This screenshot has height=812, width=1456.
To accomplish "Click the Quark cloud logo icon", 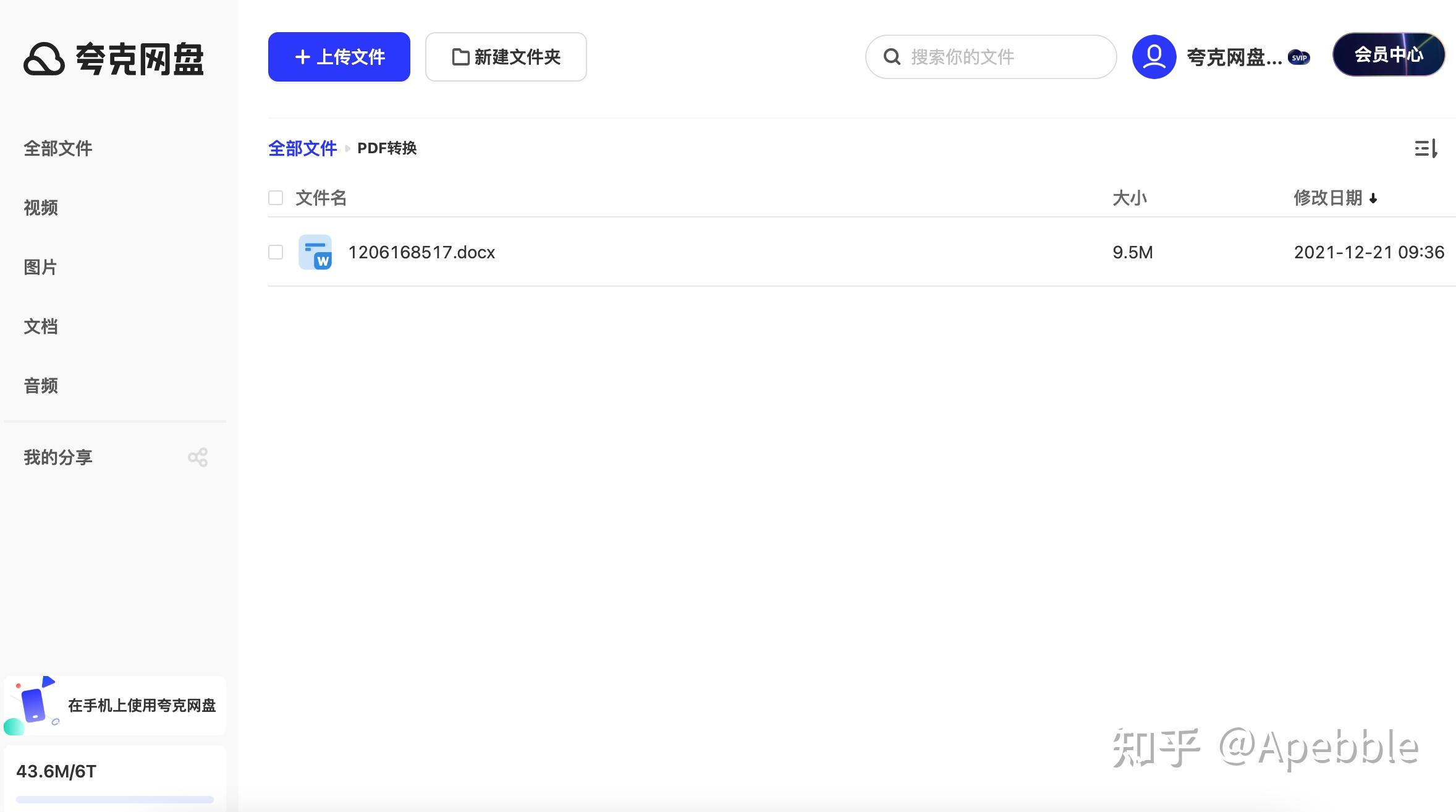I will 44,59.
